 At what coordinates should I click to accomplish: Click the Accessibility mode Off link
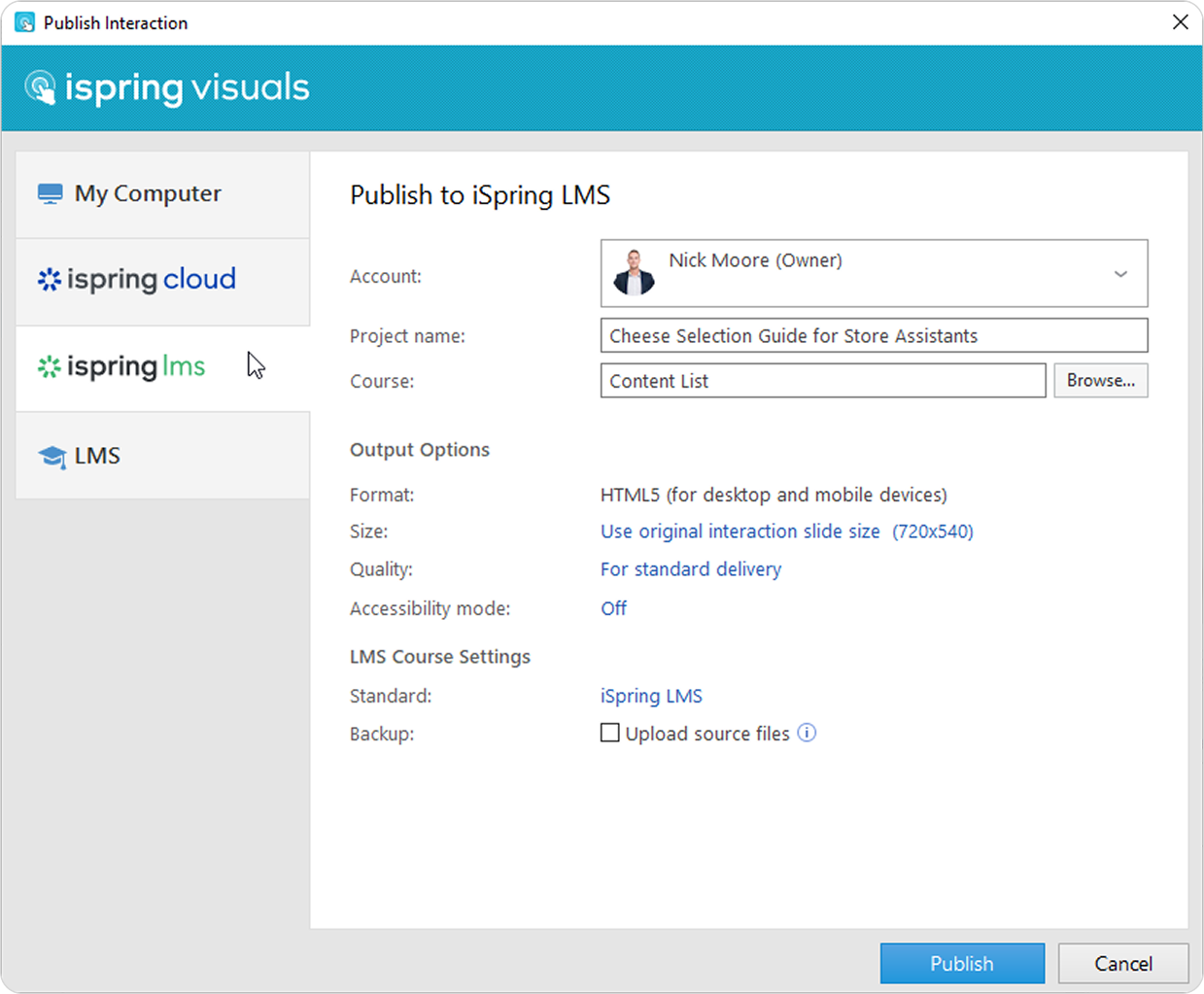point(613,608)
